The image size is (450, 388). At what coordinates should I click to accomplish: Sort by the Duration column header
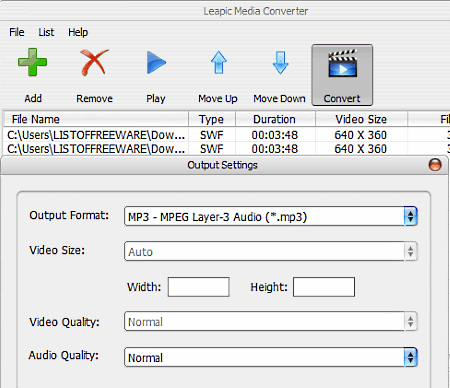(x=275, y=119)
